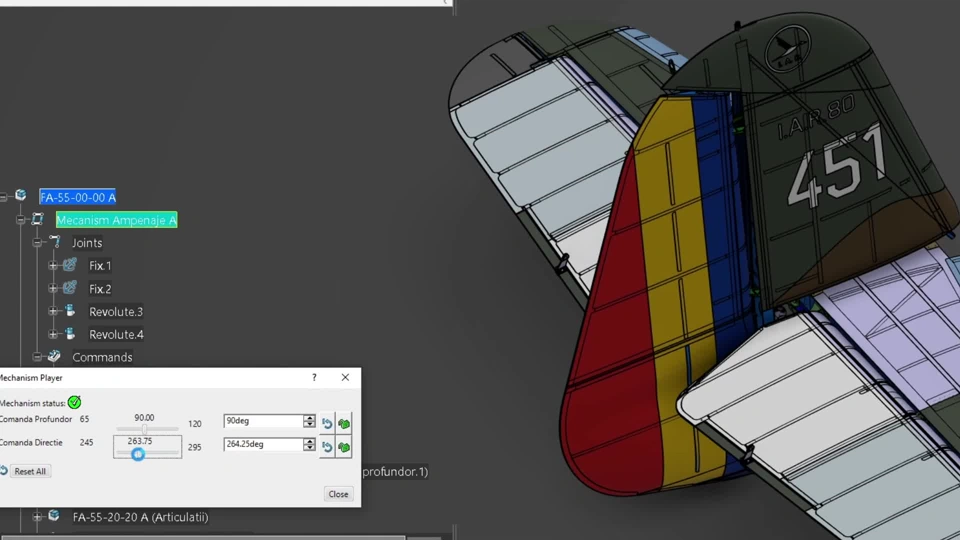Click the Comanda Directie slider handle
960x540 pixels.
click(138, 454)
